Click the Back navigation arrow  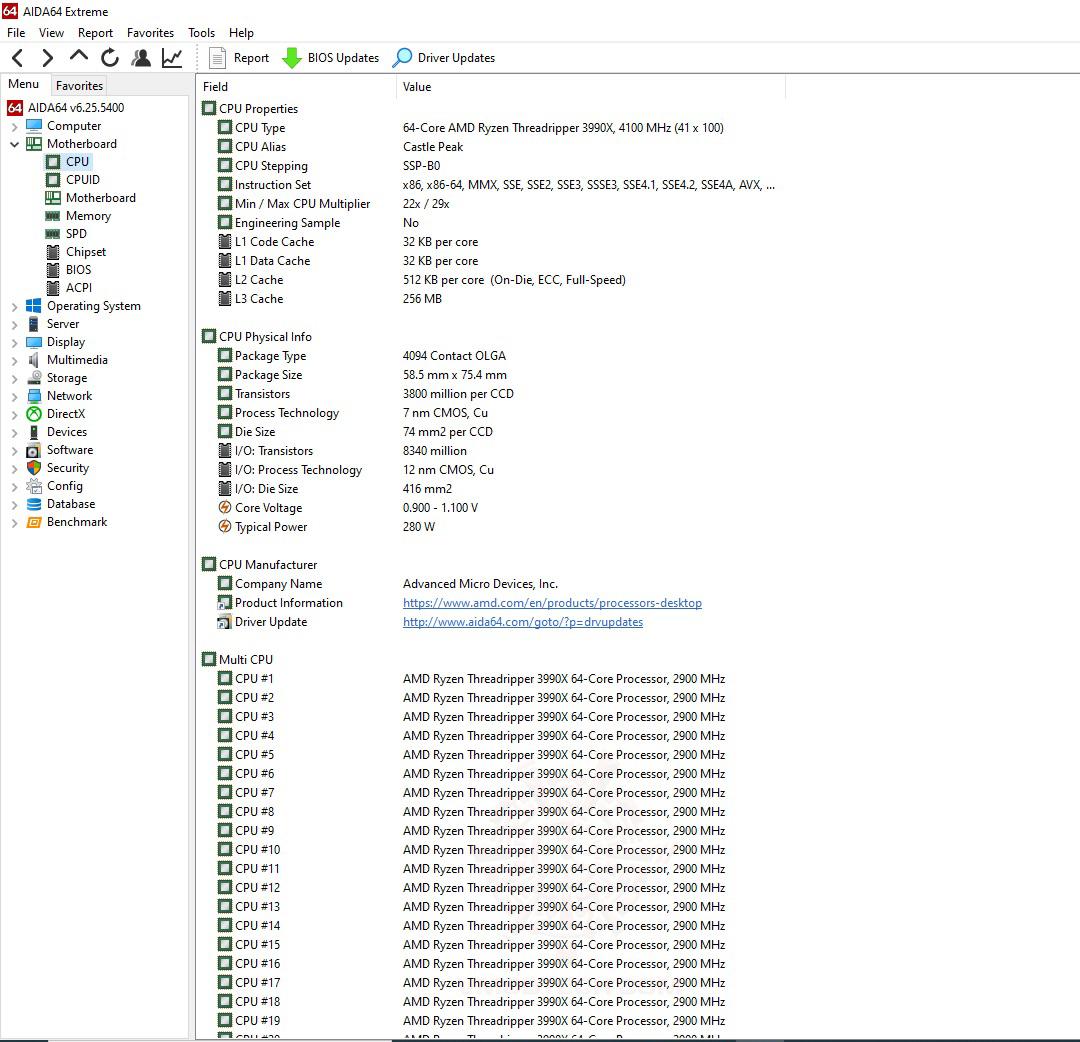click(18, 58)
